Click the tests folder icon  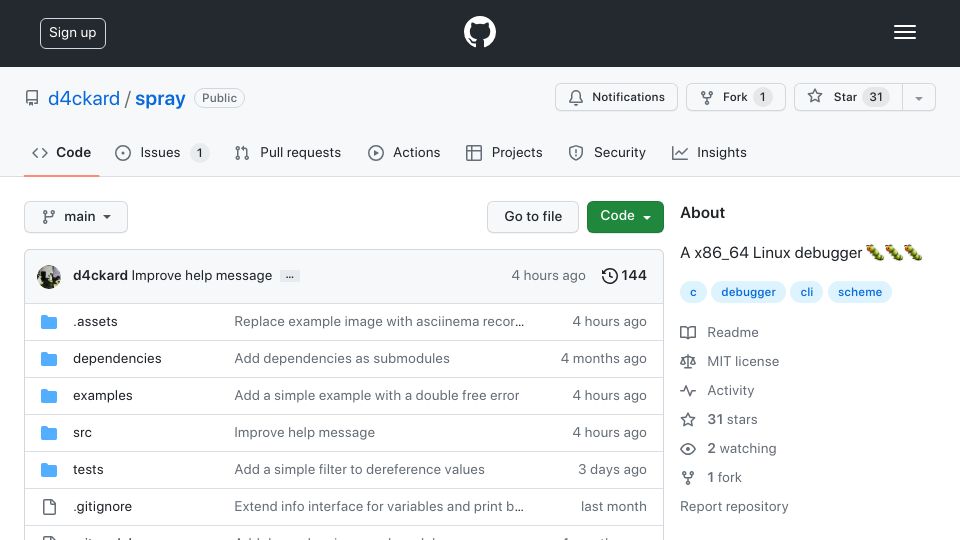[49, 470]
